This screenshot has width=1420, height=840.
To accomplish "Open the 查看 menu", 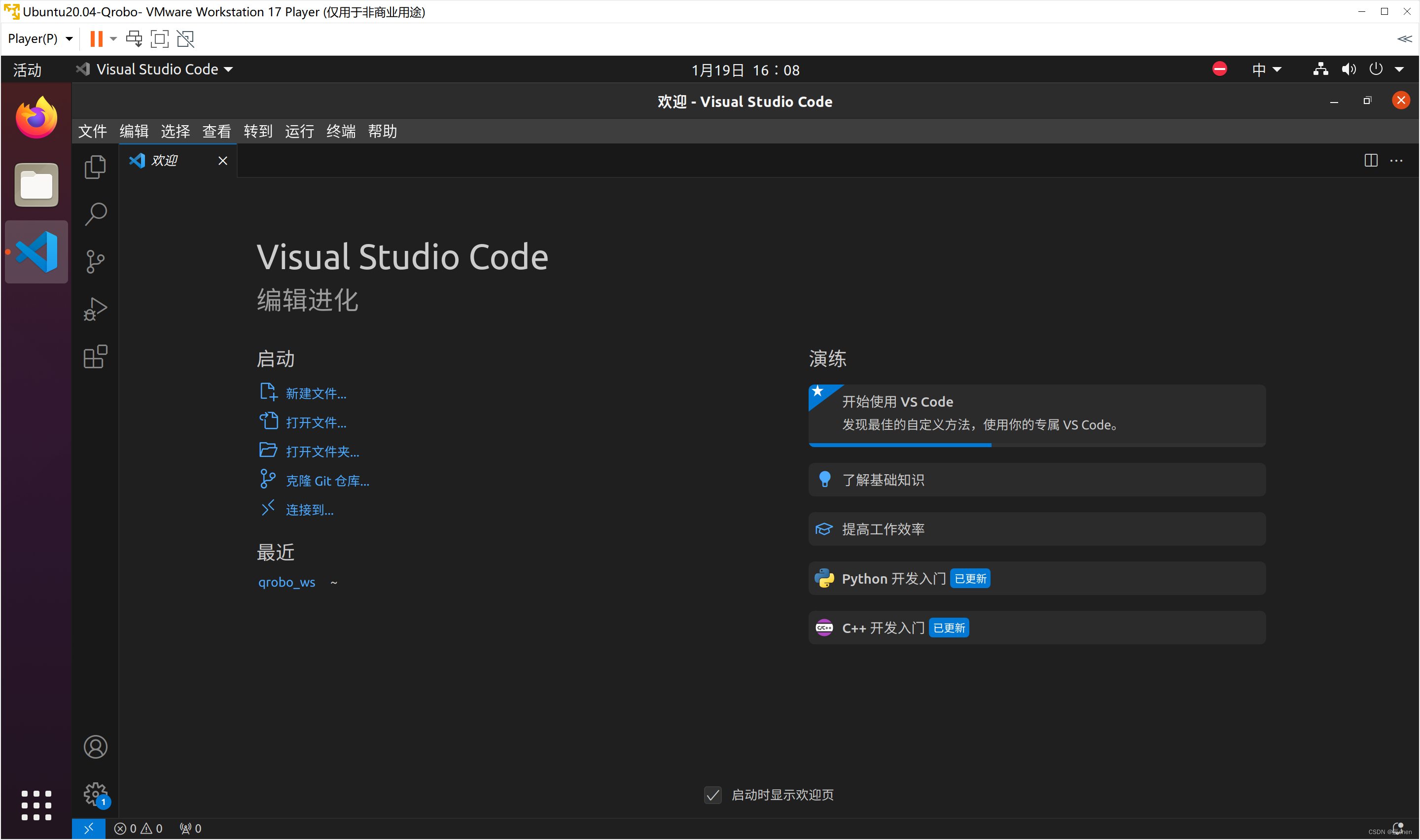I will (x=217, y=131).
